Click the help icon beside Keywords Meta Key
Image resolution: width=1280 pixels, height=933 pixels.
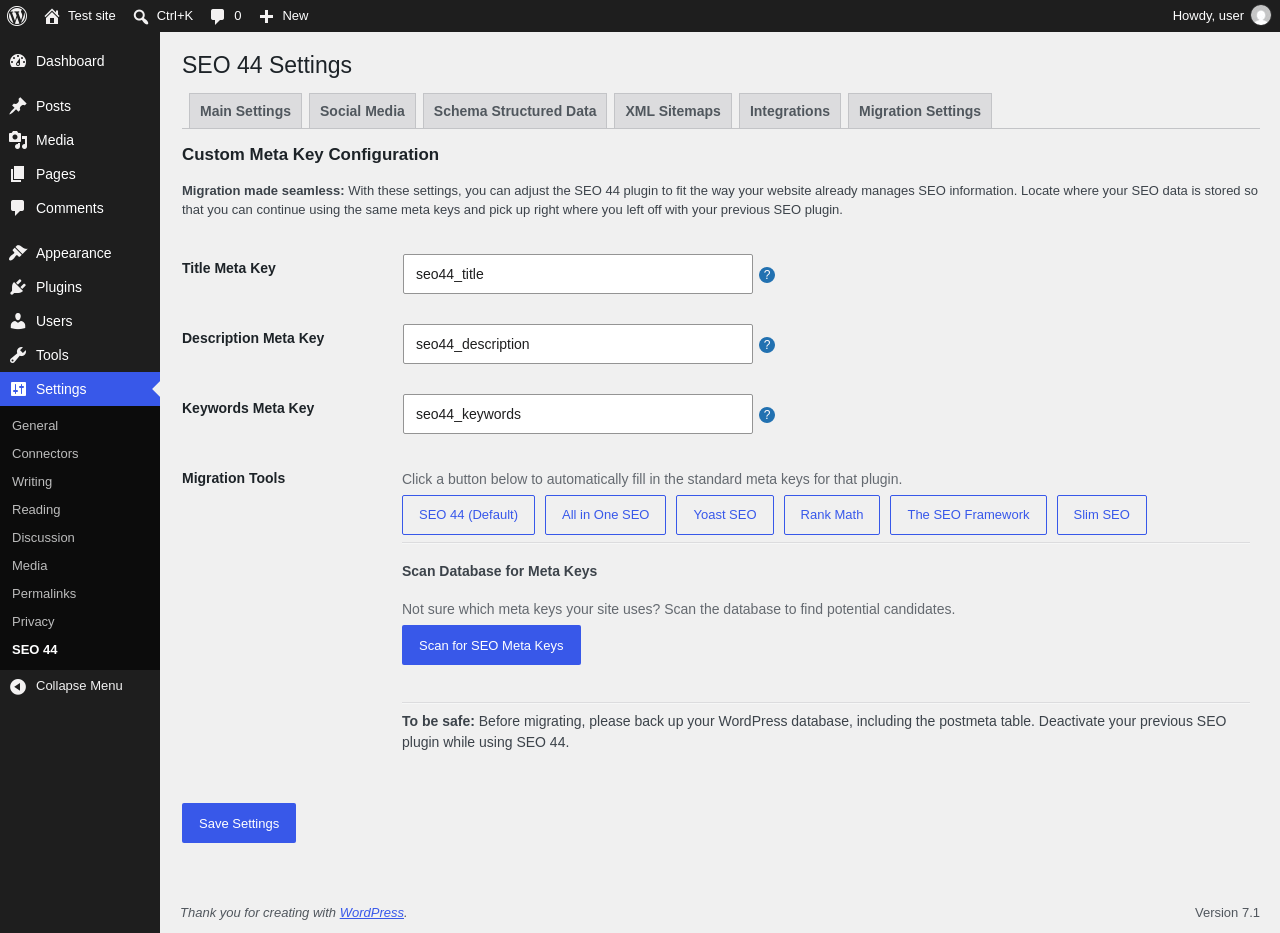tap(767, 415)
